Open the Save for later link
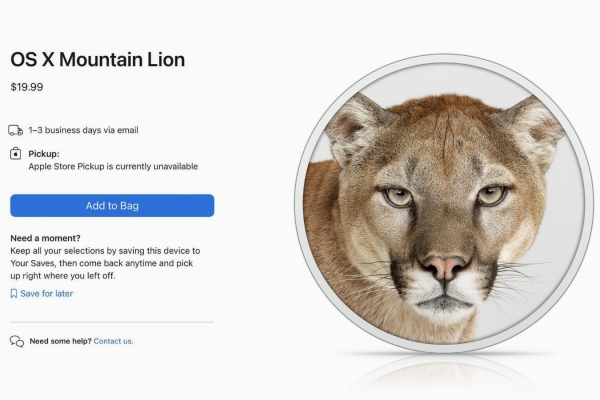Viewport: 600px width, 400px height. pyautogui.click(x=46, y=294)
